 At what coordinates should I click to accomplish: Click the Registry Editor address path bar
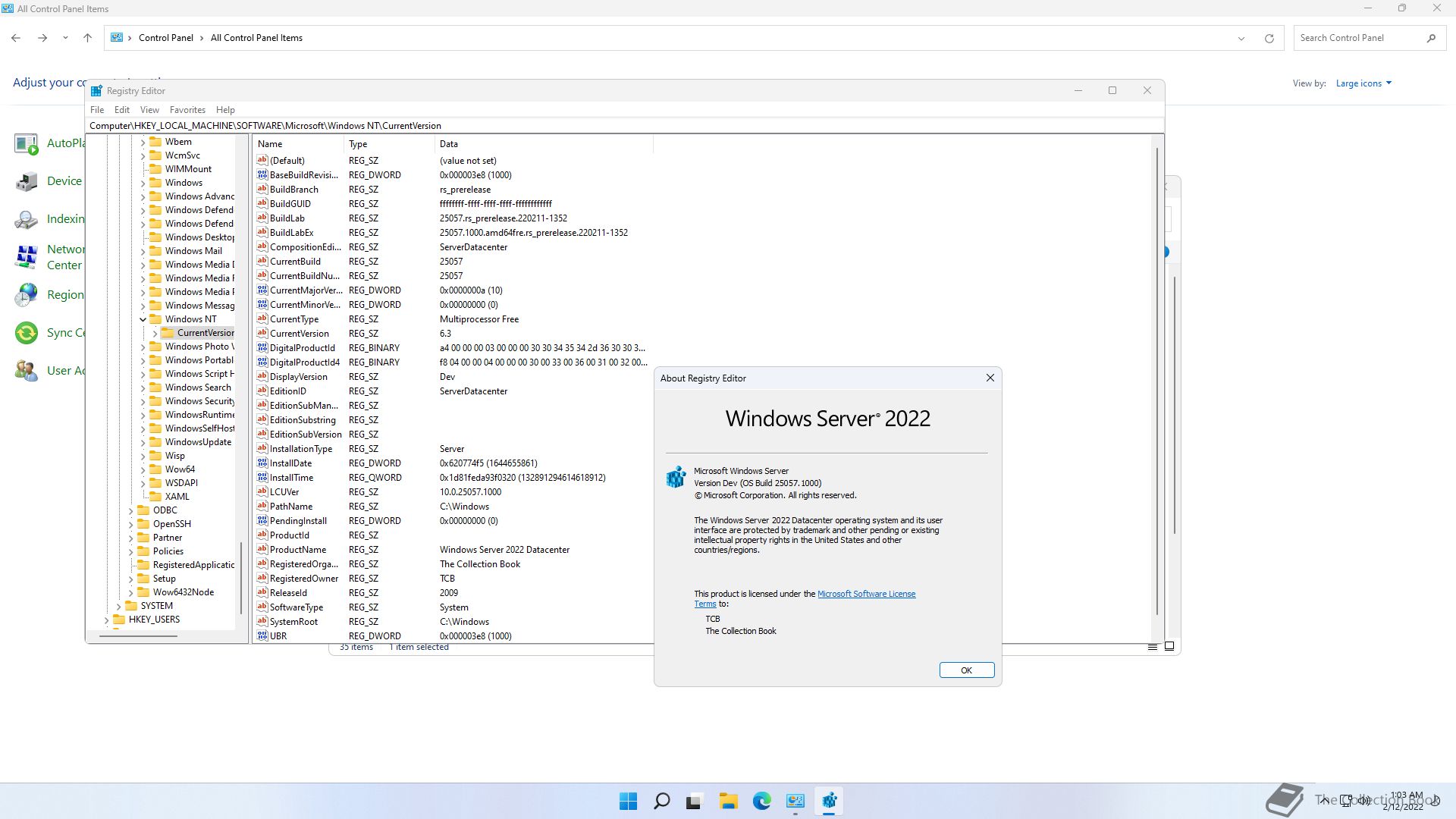(626, 126)
